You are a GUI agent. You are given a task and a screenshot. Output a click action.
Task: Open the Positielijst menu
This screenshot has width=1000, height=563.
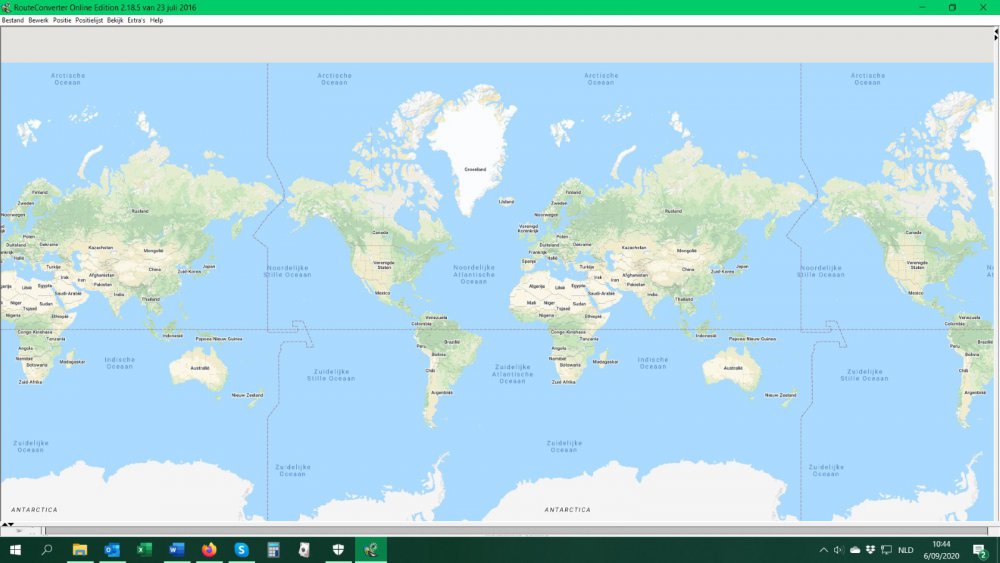pos(89,20)
